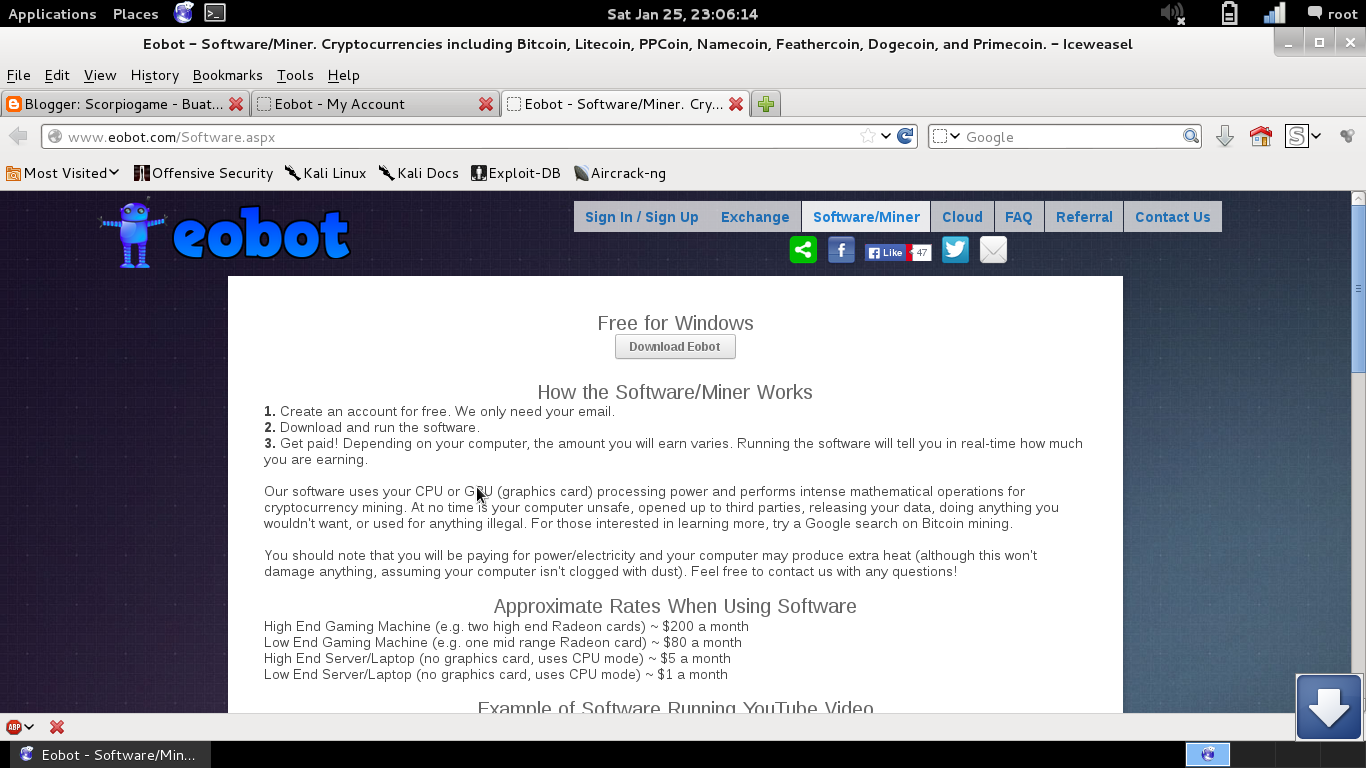This screenshot has width=1366, height=768.
Task: Open the Tools menu
Action: (x=295, y=75)
